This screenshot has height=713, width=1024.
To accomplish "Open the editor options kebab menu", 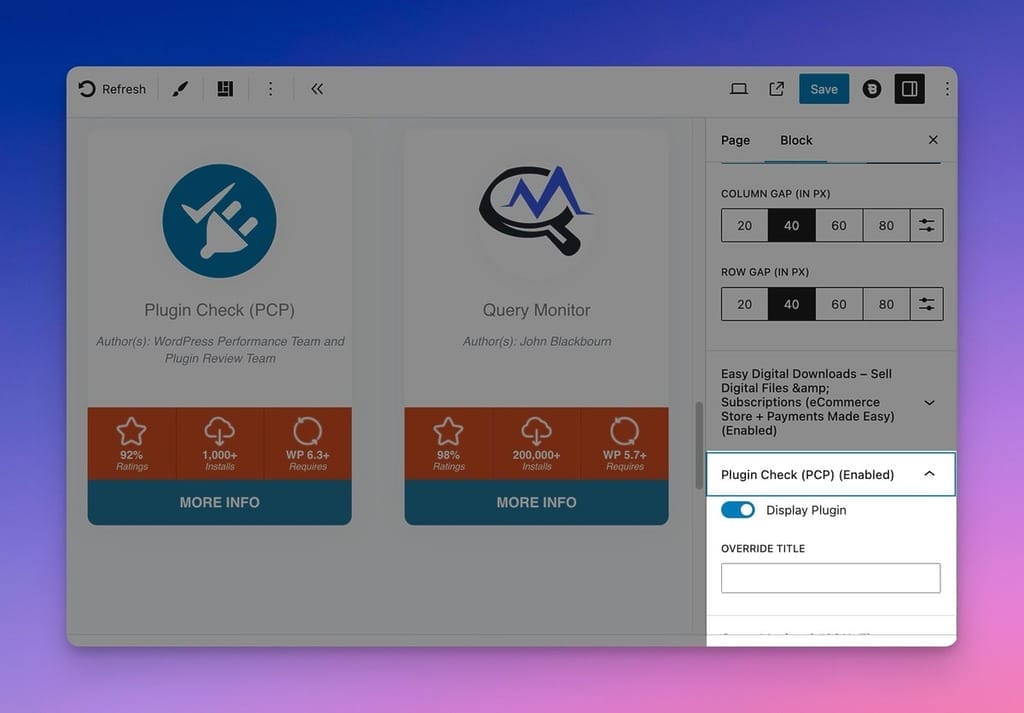I will tap(947, 88).
